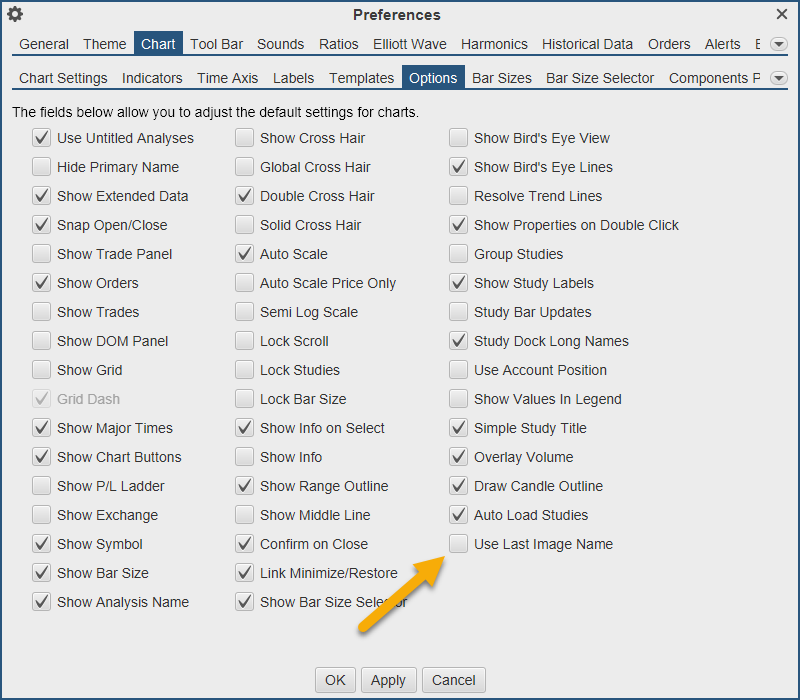Click the OK button
The width and height of the screenshot is (800, 700).
[335, 680]
